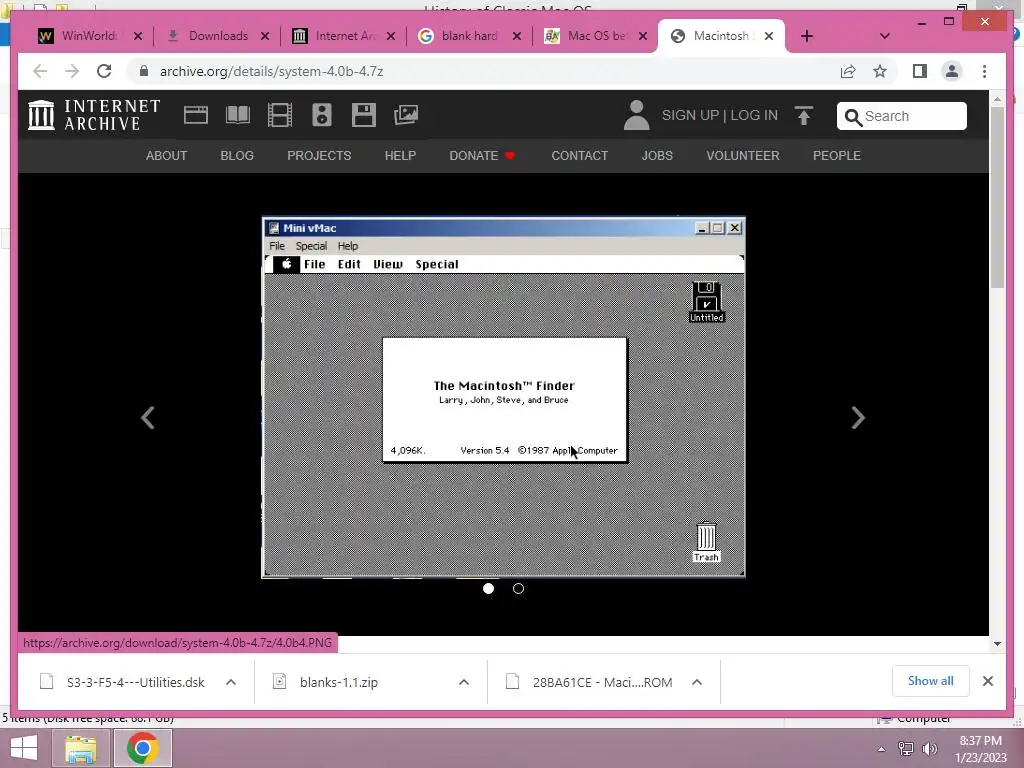Open Chrome three-dot menu

point(984,71)
